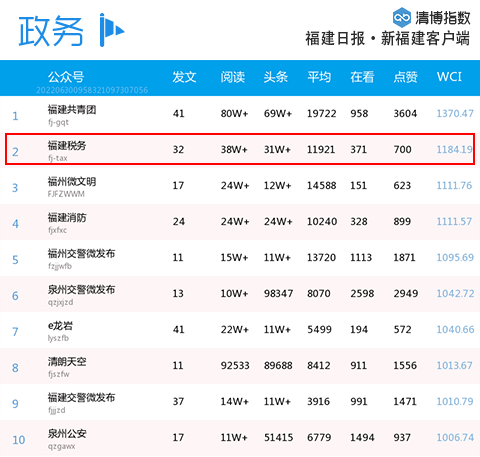This screenshot has width=480, height=457.
Task: Click rank number 10
Action: coord(19,440)
